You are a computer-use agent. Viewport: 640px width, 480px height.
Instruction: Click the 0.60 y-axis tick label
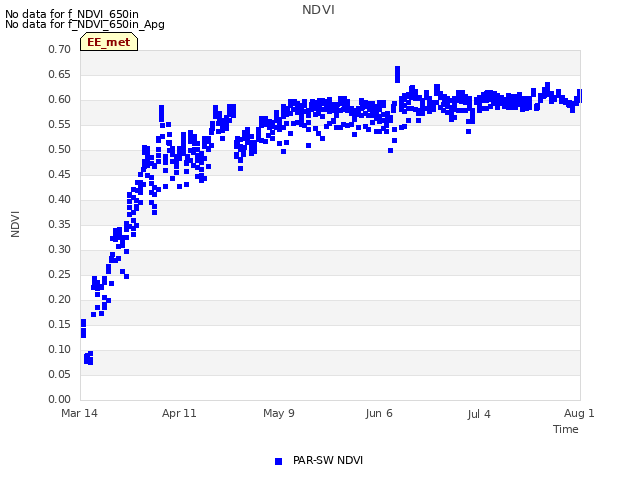point(59,99)
